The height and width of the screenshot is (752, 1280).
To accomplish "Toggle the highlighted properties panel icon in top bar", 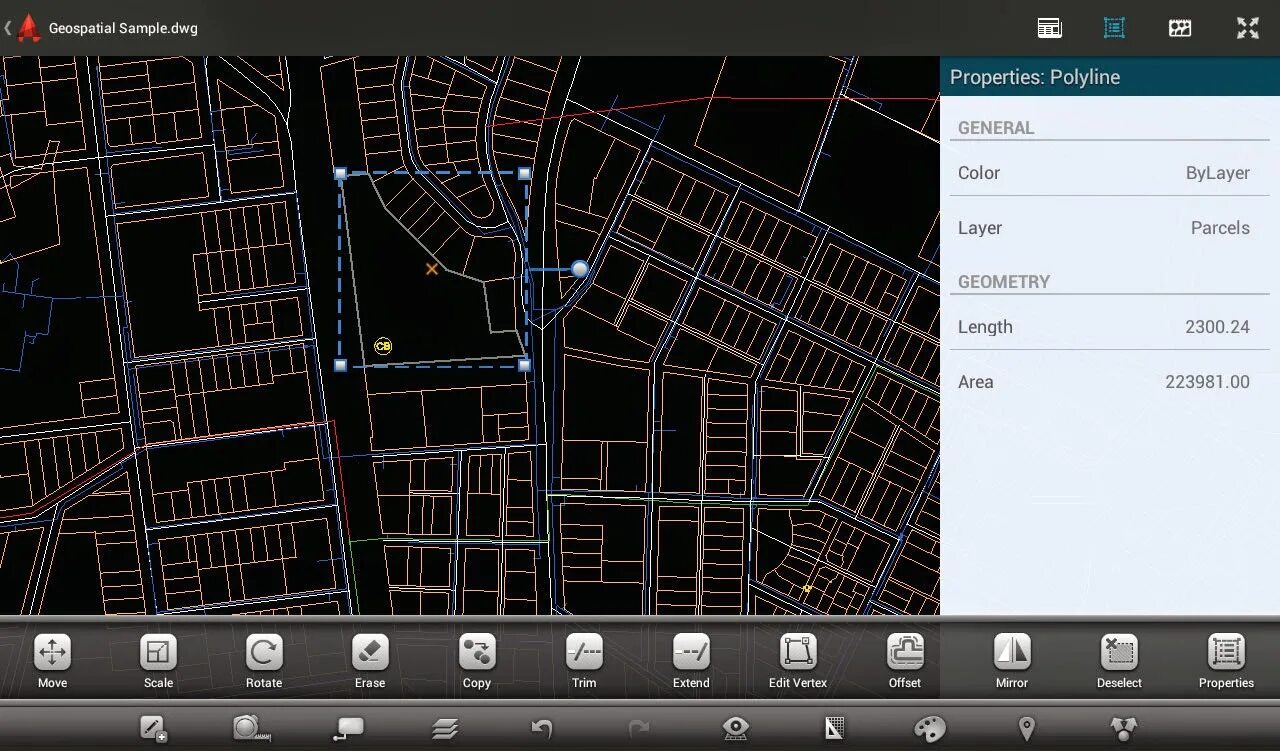I will click(x=1114, y=28).
